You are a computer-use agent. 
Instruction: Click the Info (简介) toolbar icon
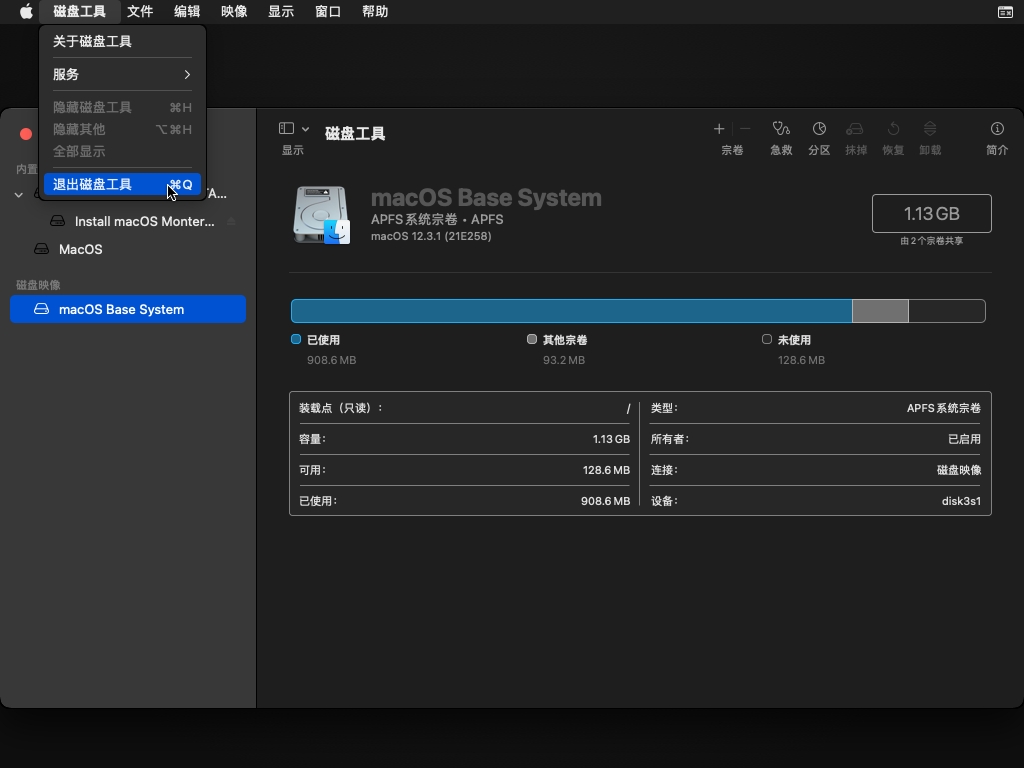997,129
